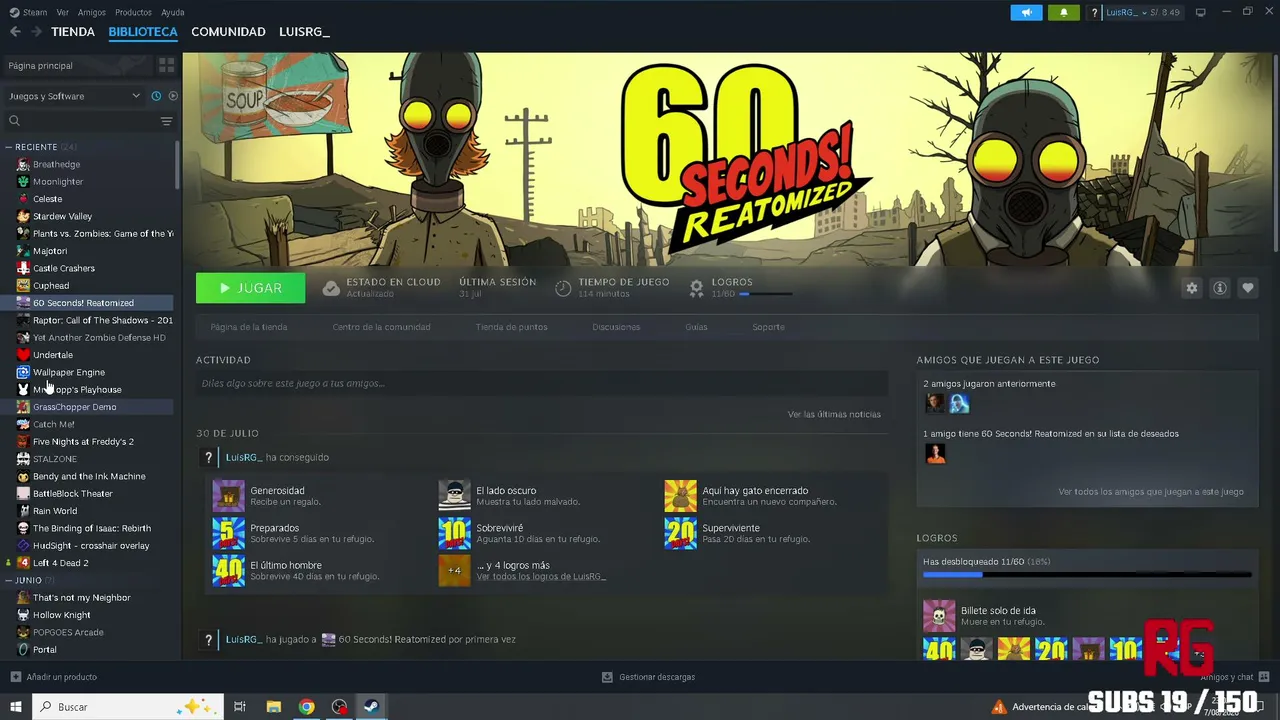Open File Explorer from the taskbar
This screenshot has height=720, width=1280.
[x=273, y=707]
